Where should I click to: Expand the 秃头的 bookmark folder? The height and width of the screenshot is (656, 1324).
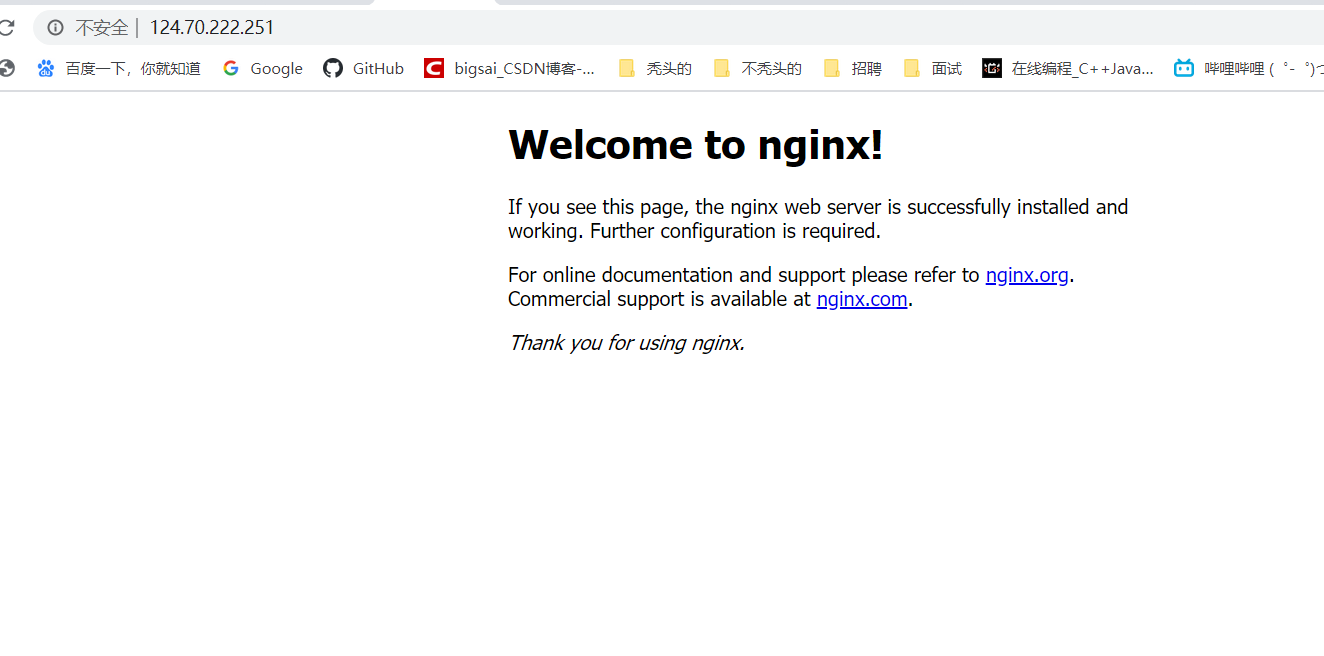[655, 68]
